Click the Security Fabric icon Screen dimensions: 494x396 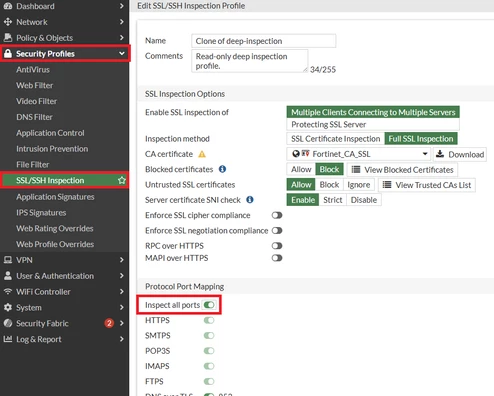click(8, 323)
